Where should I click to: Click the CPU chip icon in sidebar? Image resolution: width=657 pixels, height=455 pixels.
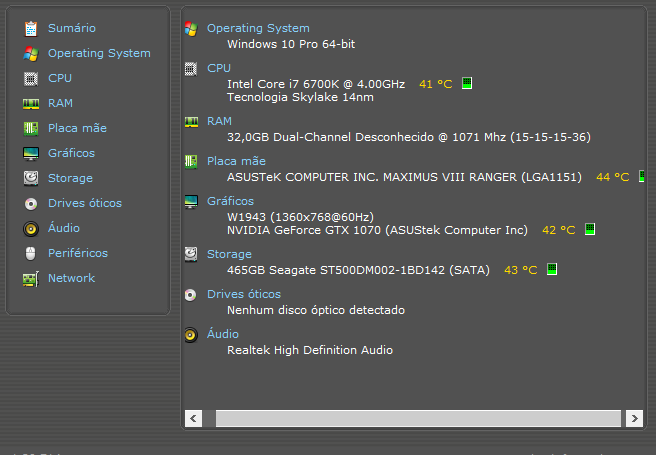tap(31, 79)
